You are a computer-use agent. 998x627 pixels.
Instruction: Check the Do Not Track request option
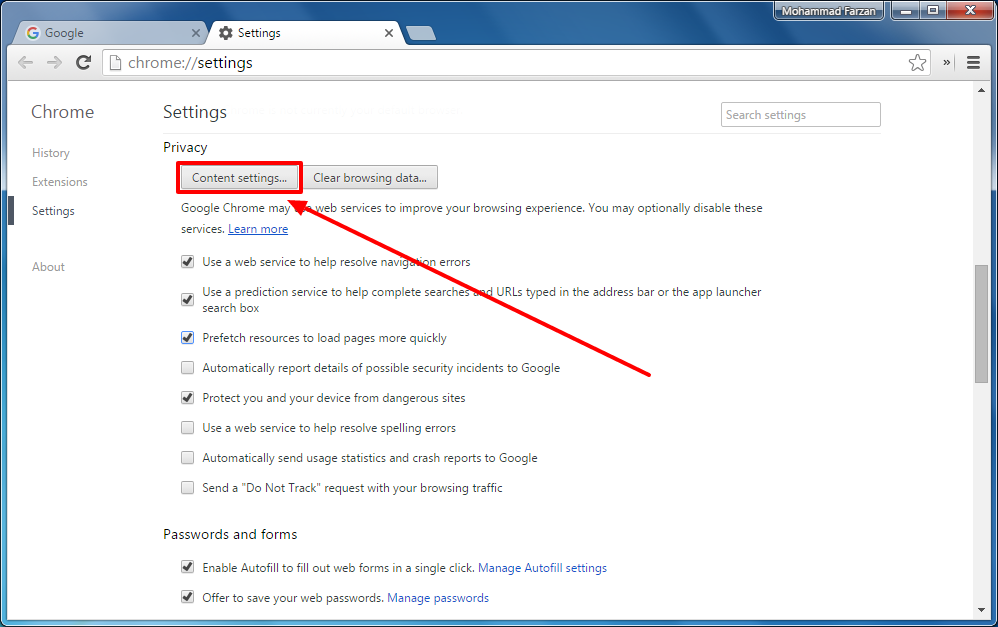(x=187, y=488)
